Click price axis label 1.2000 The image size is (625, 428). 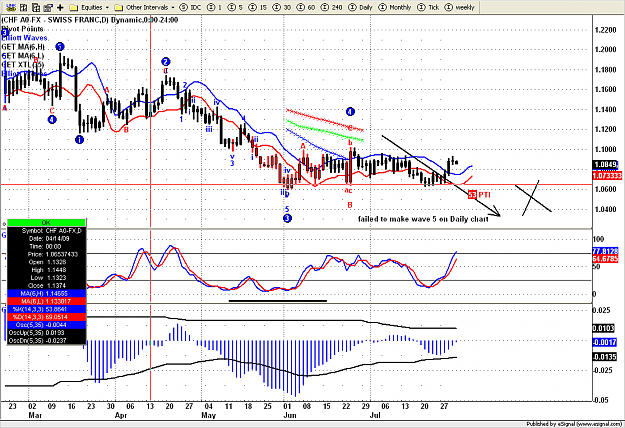click(605, 50)
